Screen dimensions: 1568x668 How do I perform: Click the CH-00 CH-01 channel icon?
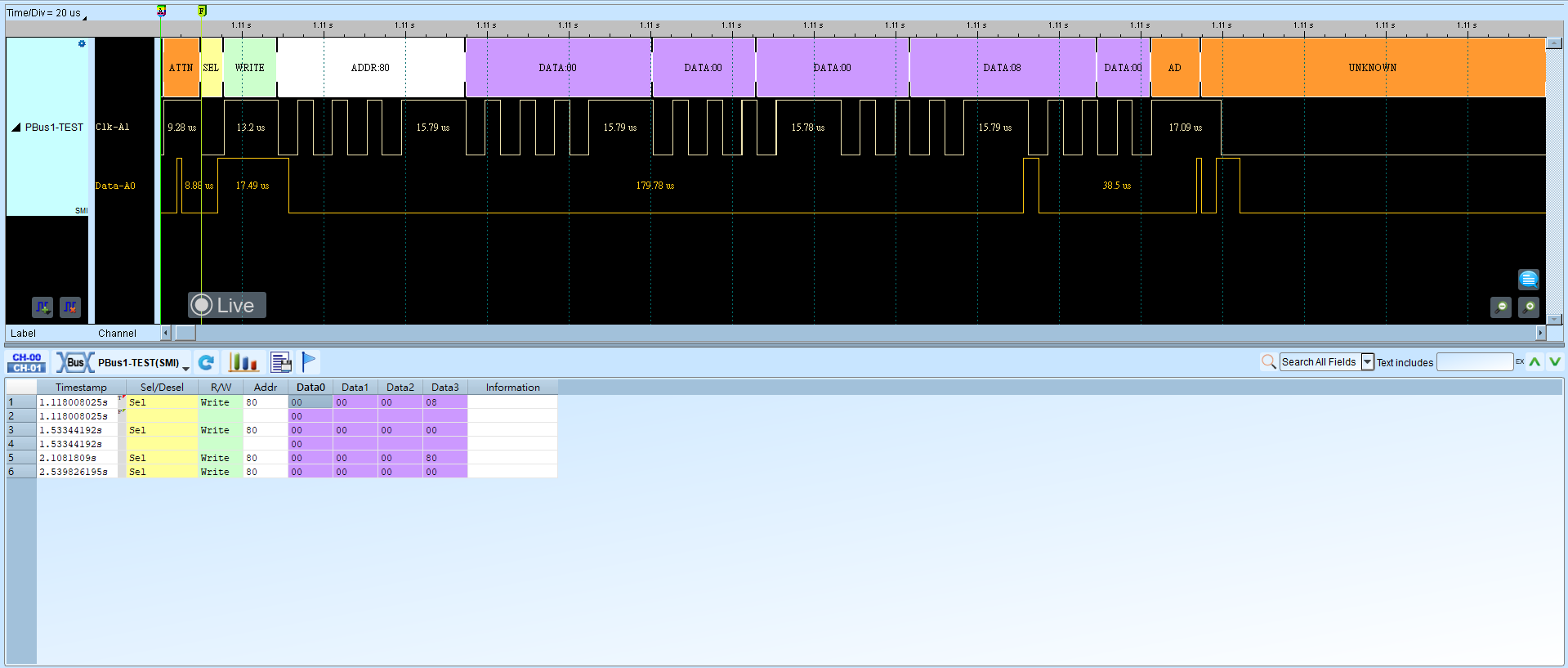pyautogui.click(x=27, y=362)
